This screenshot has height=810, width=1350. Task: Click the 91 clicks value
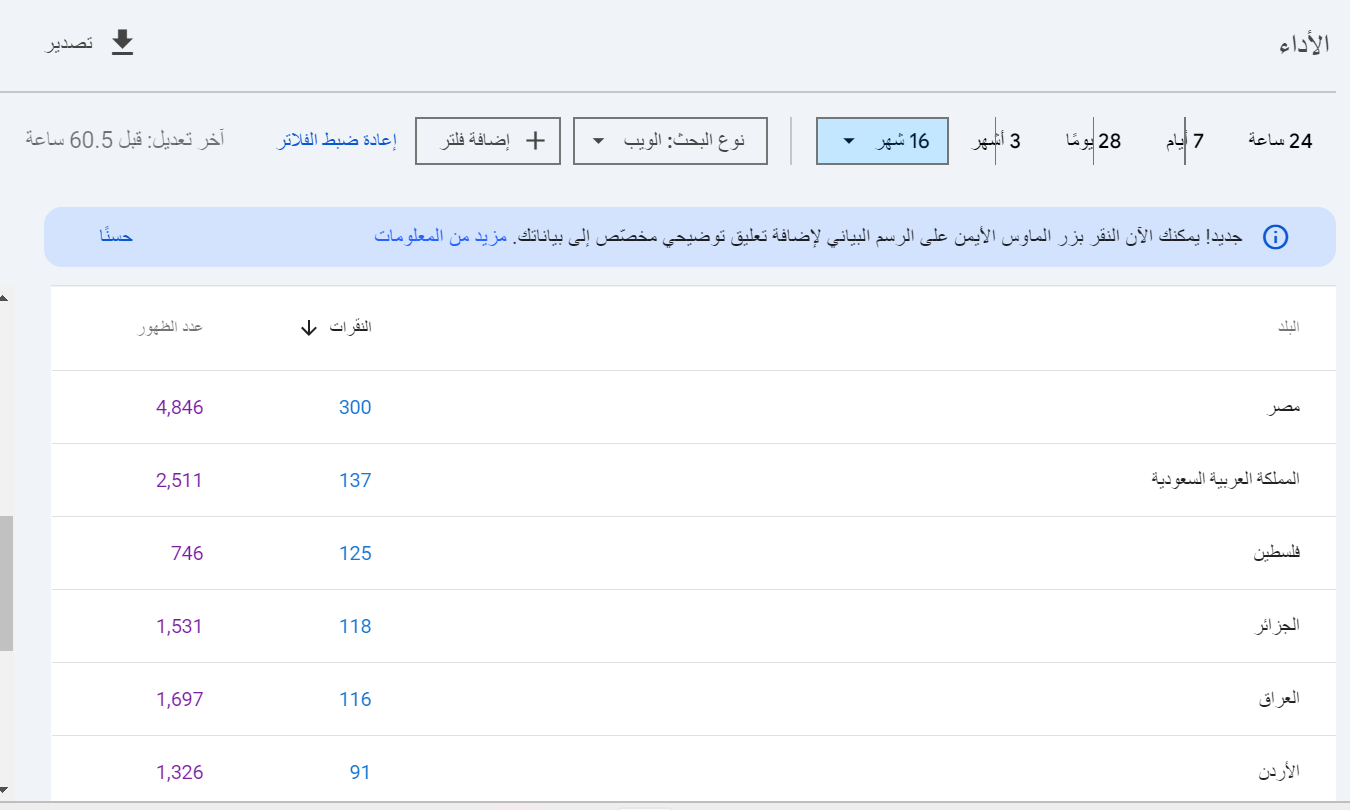pyautogui.click(x=360, y=772)
